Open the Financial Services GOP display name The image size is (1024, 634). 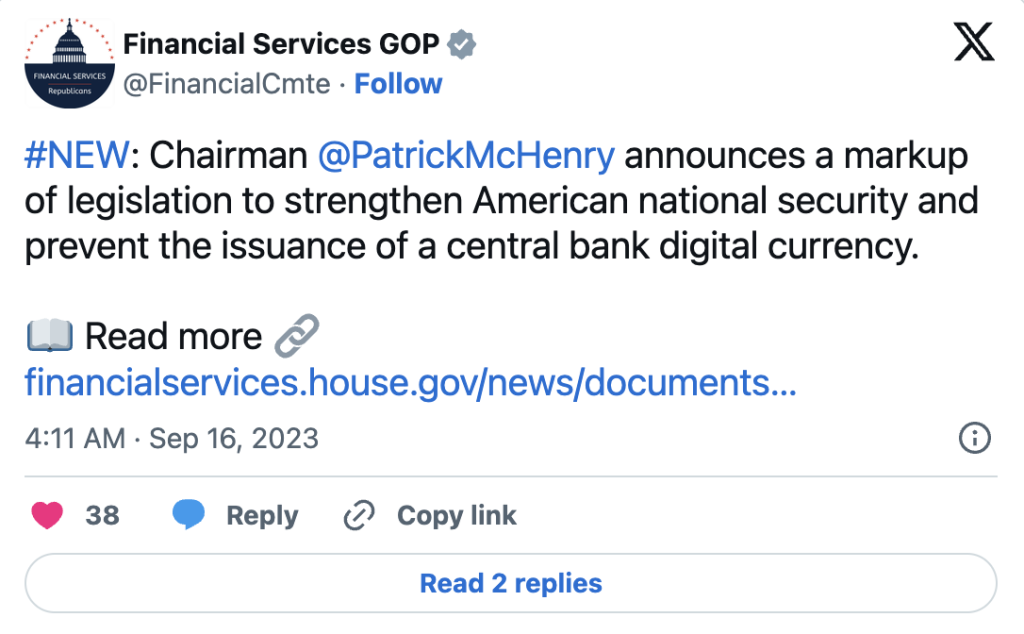[x=281, y=45]
